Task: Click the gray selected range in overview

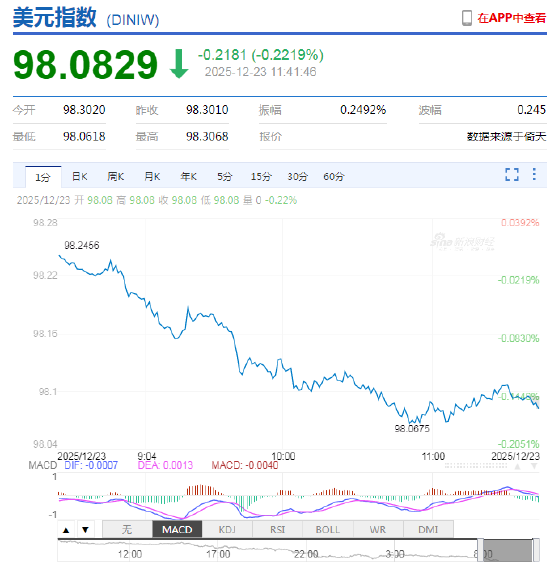Action: pos(508,551)
